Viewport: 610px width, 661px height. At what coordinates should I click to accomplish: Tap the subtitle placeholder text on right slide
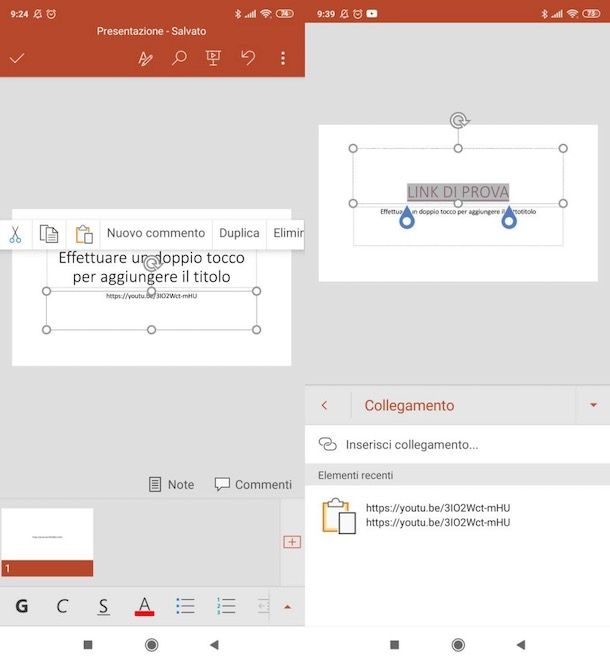tap(458, 212)
